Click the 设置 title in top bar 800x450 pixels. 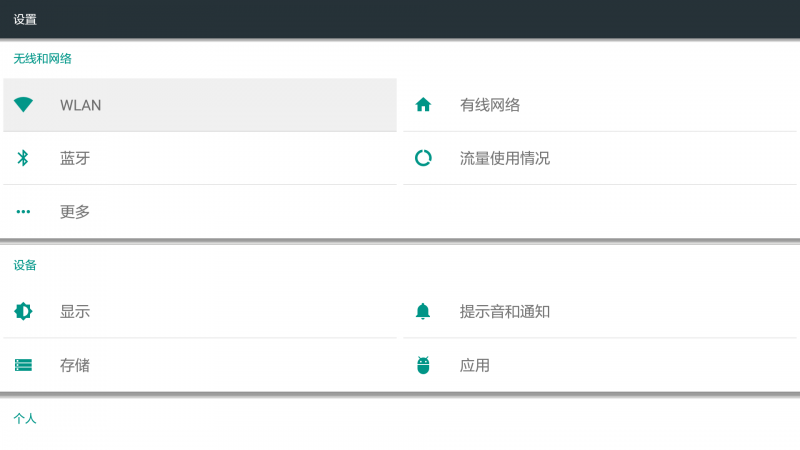click(x=25, y=19)
